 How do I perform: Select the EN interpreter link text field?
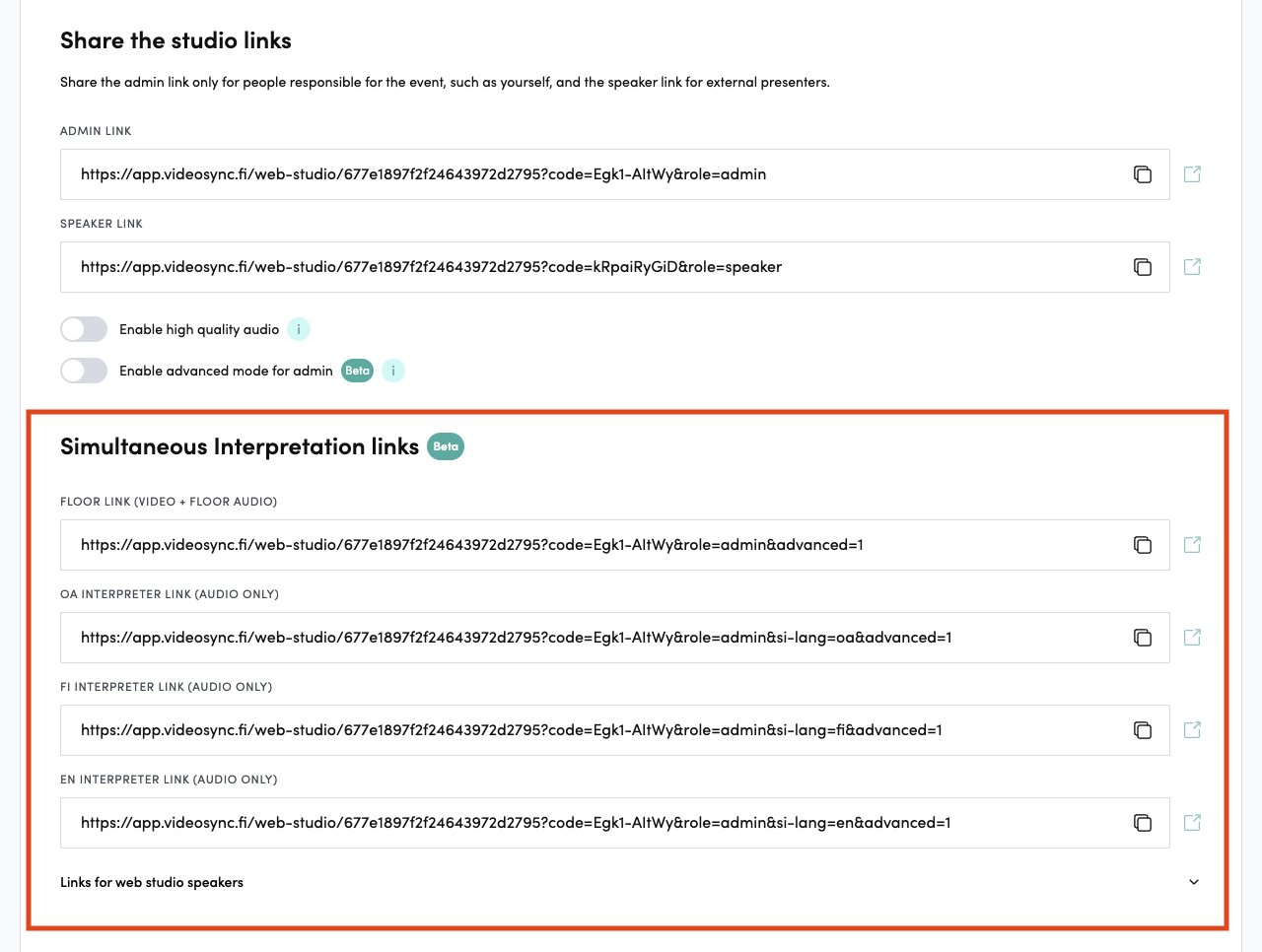pos(592,823)
